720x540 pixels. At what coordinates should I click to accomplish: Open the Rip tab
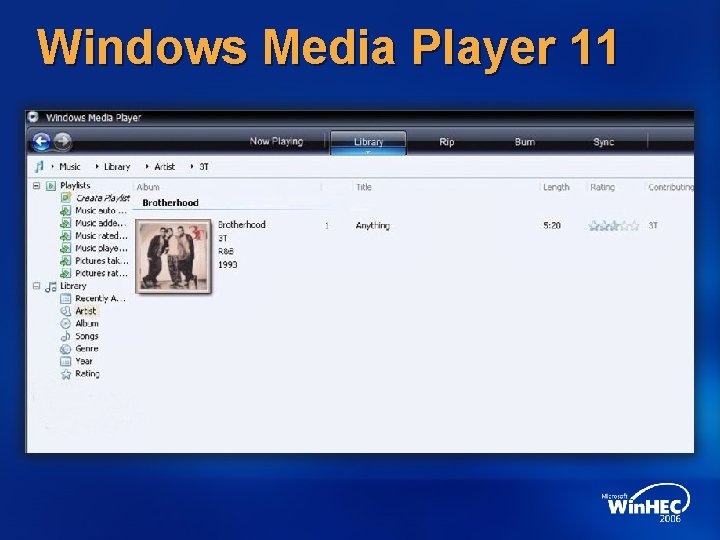pyautogui.click(x=447, y=142)
